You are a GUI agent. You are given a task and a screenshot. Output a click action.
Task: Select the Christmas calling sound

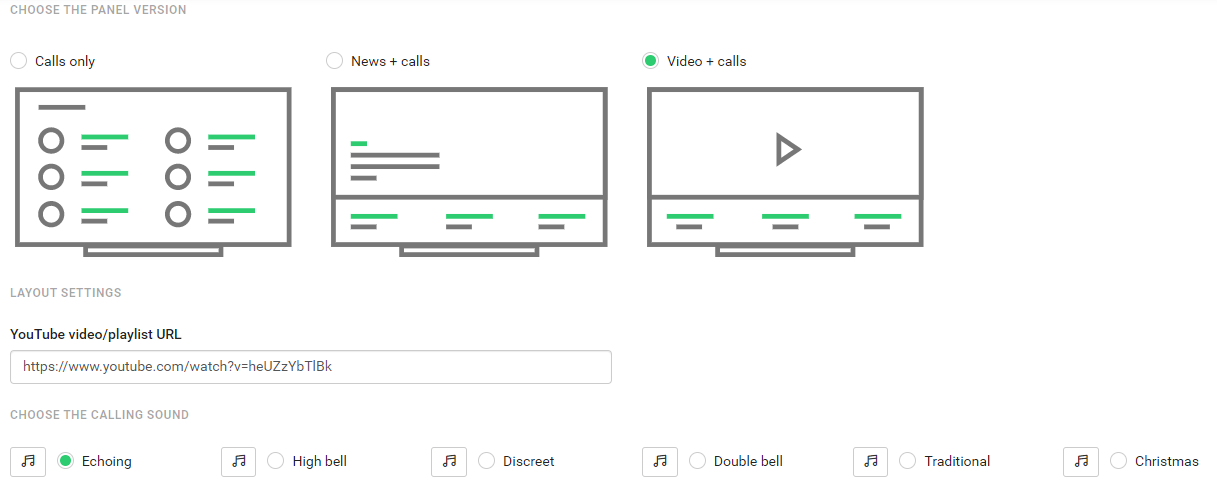1118,461
